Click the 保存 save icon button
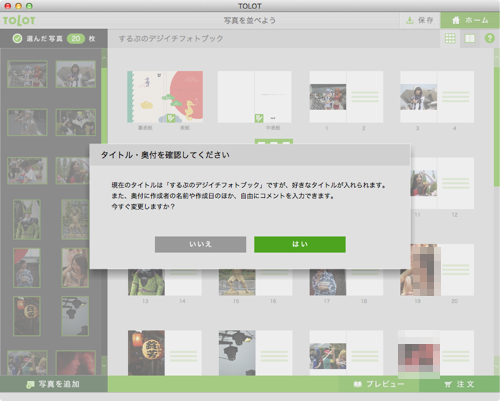The height and width of the screenshot is (401, 500). [420, 20]
